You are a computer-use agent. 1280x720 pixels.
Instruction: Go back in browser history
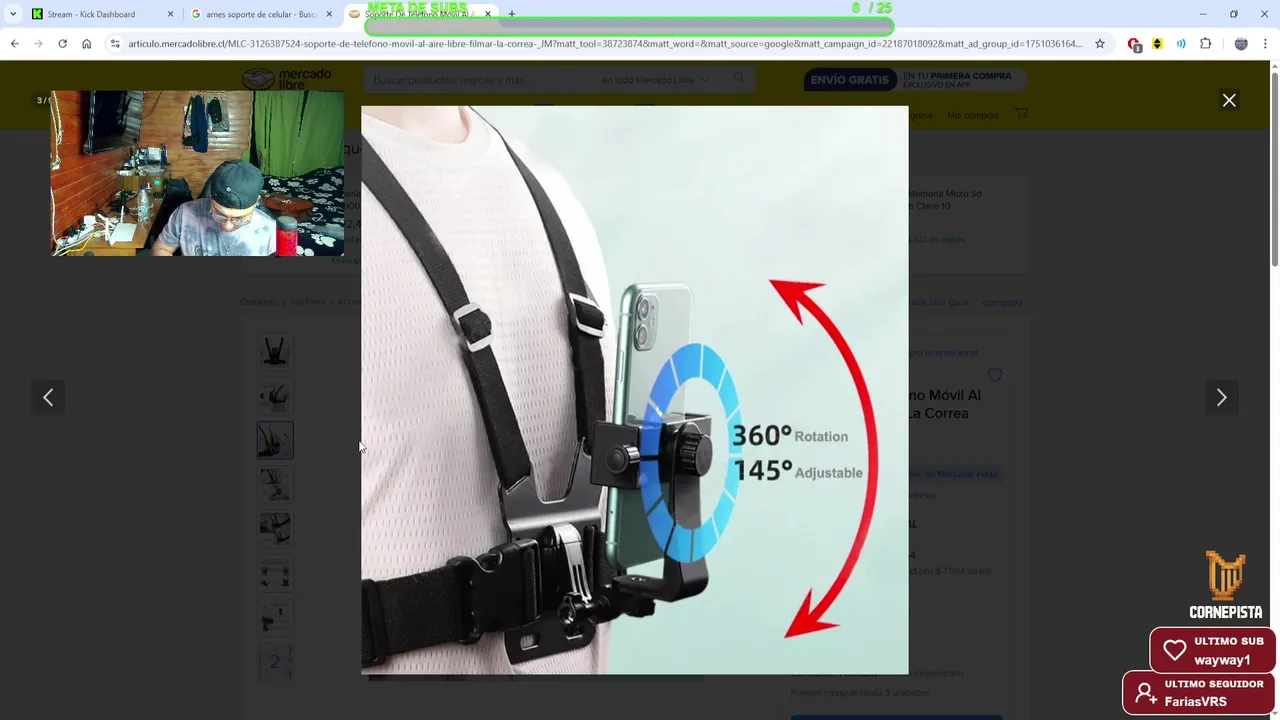14,44
